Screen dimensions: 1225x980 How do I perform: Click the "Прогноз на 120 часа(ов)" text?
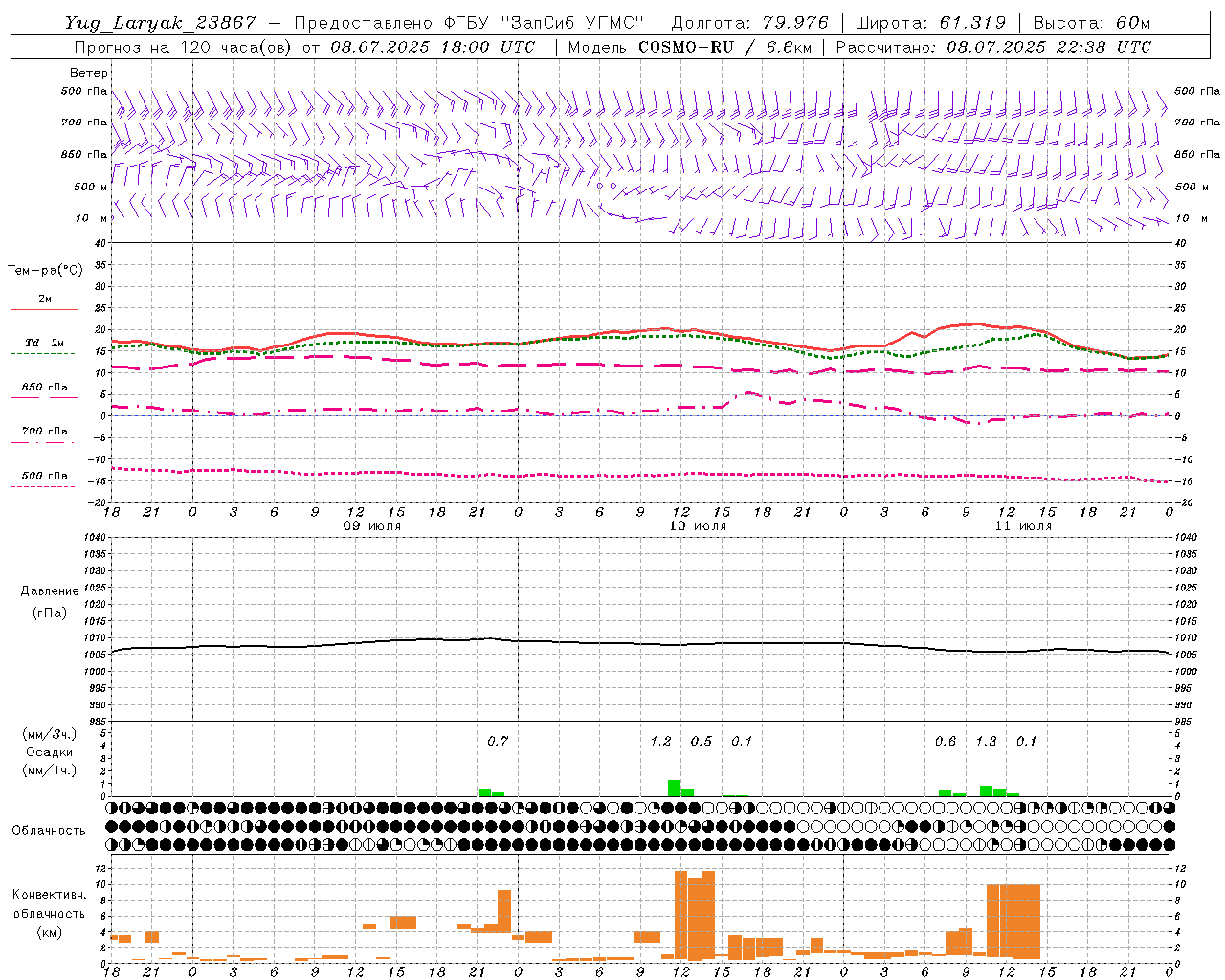click(184, 47)
